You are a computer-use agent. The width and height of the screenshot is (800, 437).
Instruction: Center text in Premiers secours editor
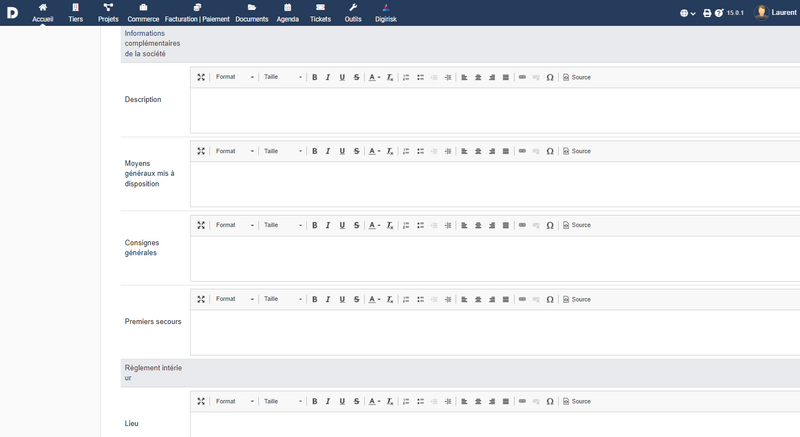pos(478,299)
